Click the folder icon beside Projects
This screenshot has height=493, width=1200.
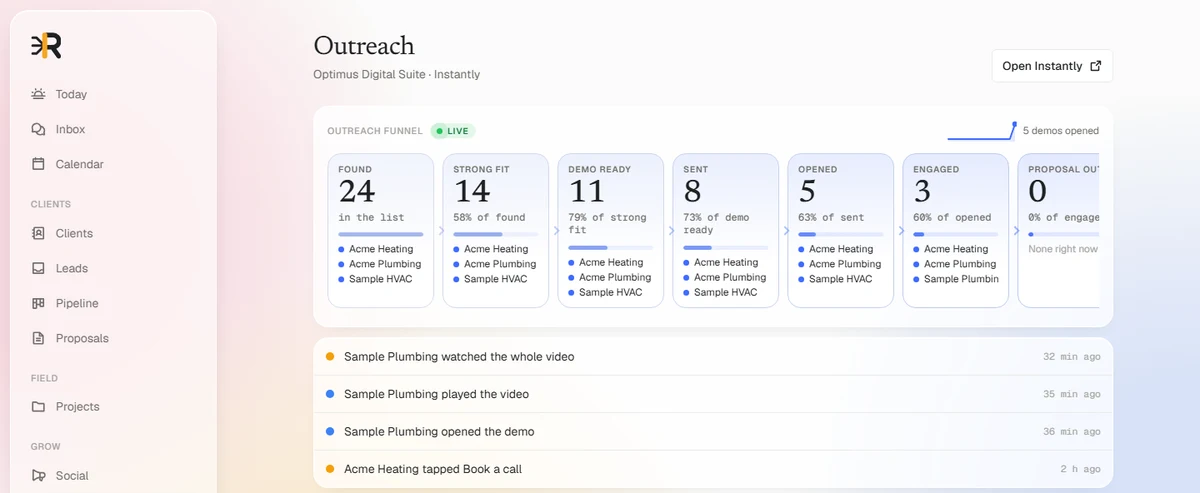point(38,407)
